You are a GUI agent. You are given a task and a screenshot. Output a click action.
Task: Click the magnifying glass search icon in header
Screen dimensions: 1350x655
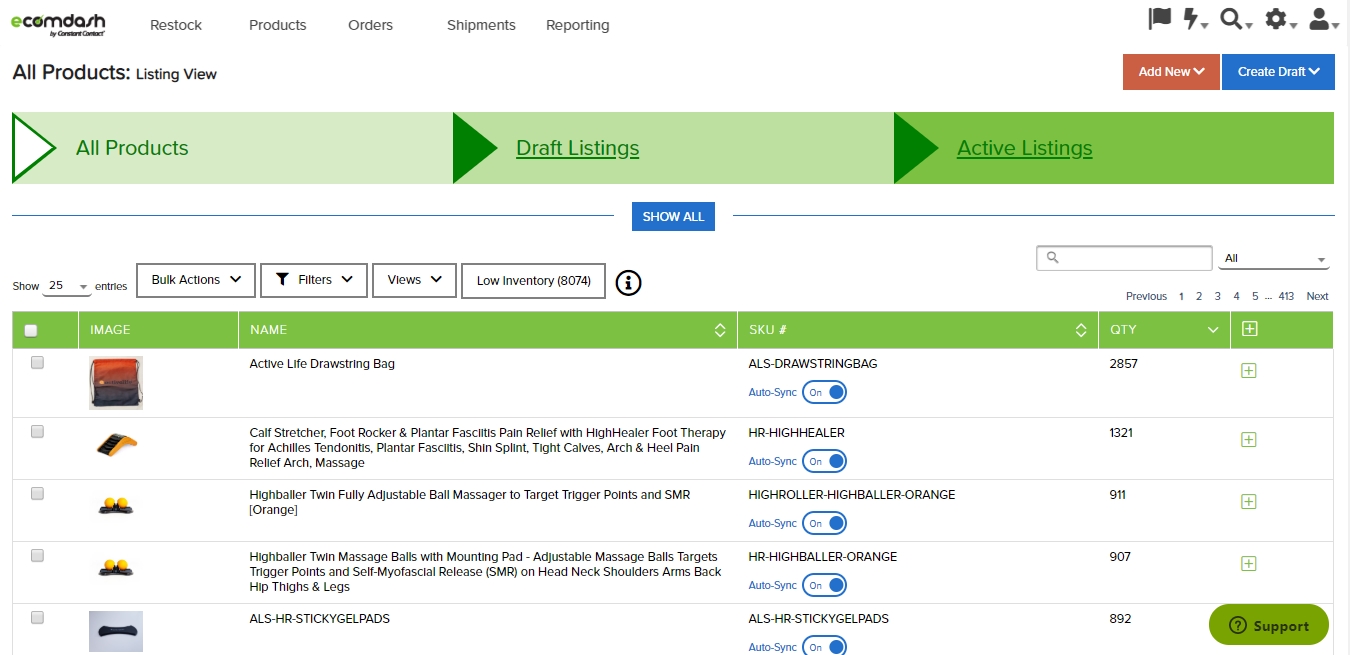(x=1232, y=19)
